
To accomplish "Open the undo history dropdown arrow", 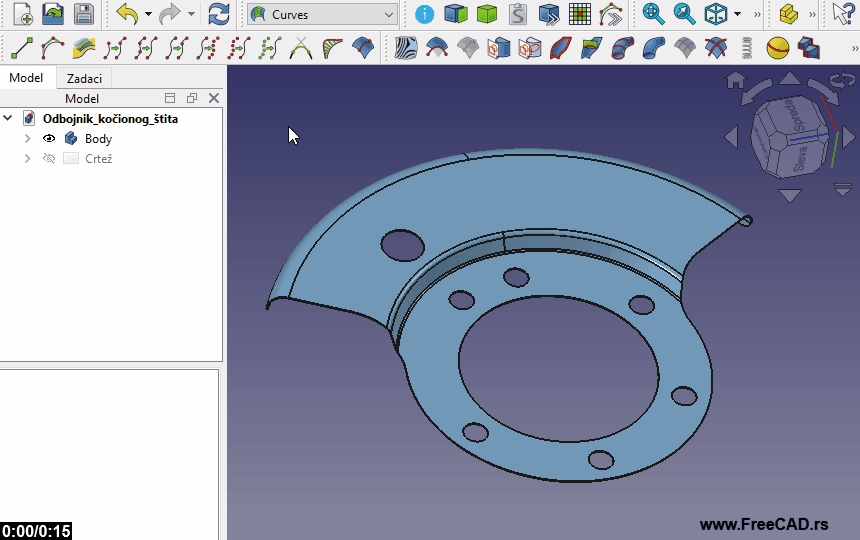I will tap(148, 14).
